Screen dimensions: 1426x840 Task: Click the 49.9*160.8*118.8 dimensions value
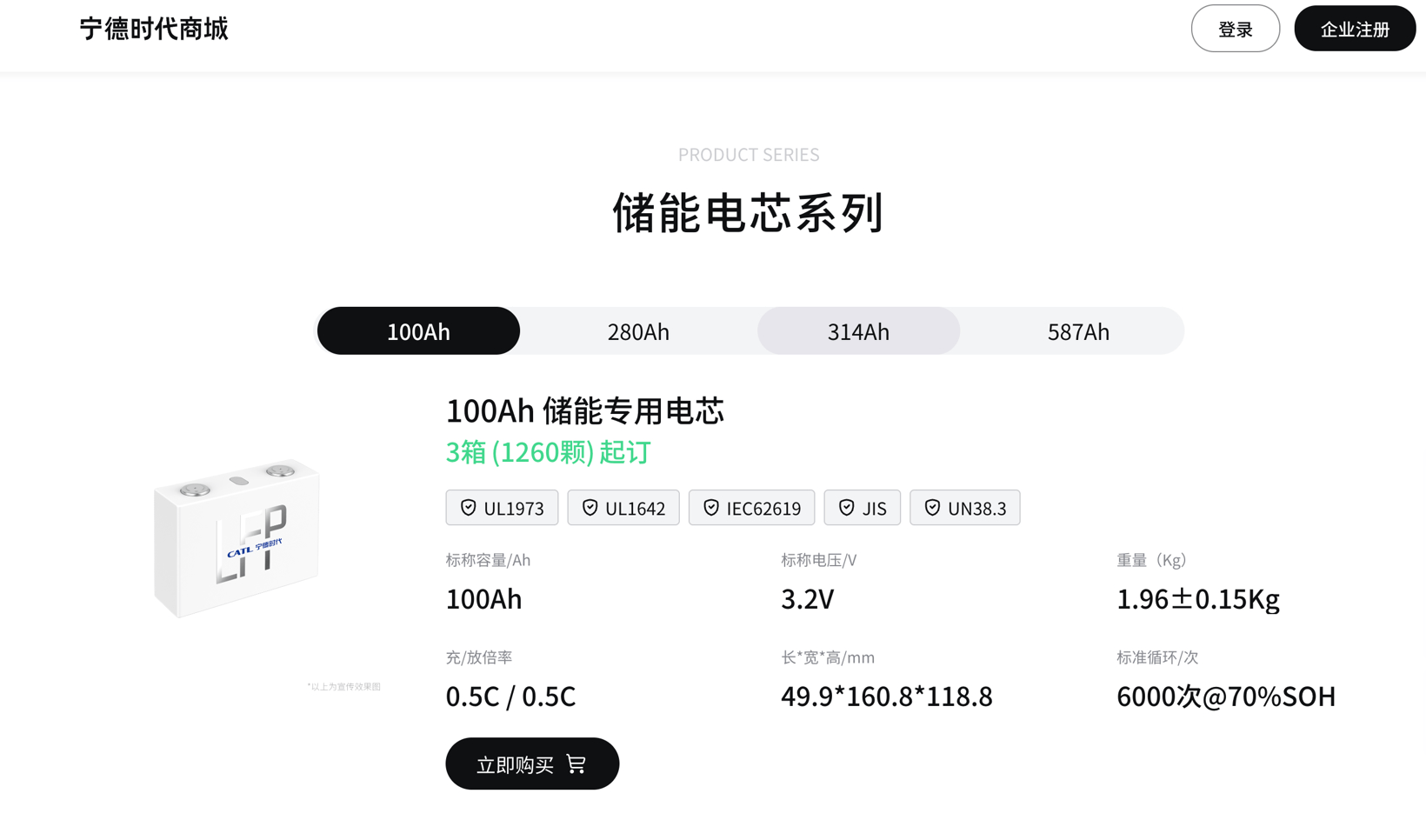[x=886, y=696]
